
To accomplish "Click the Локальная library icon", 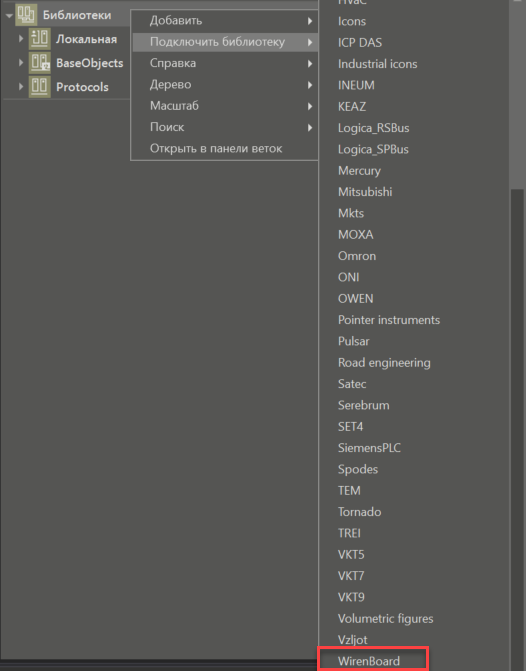I will tap(40, 39).
